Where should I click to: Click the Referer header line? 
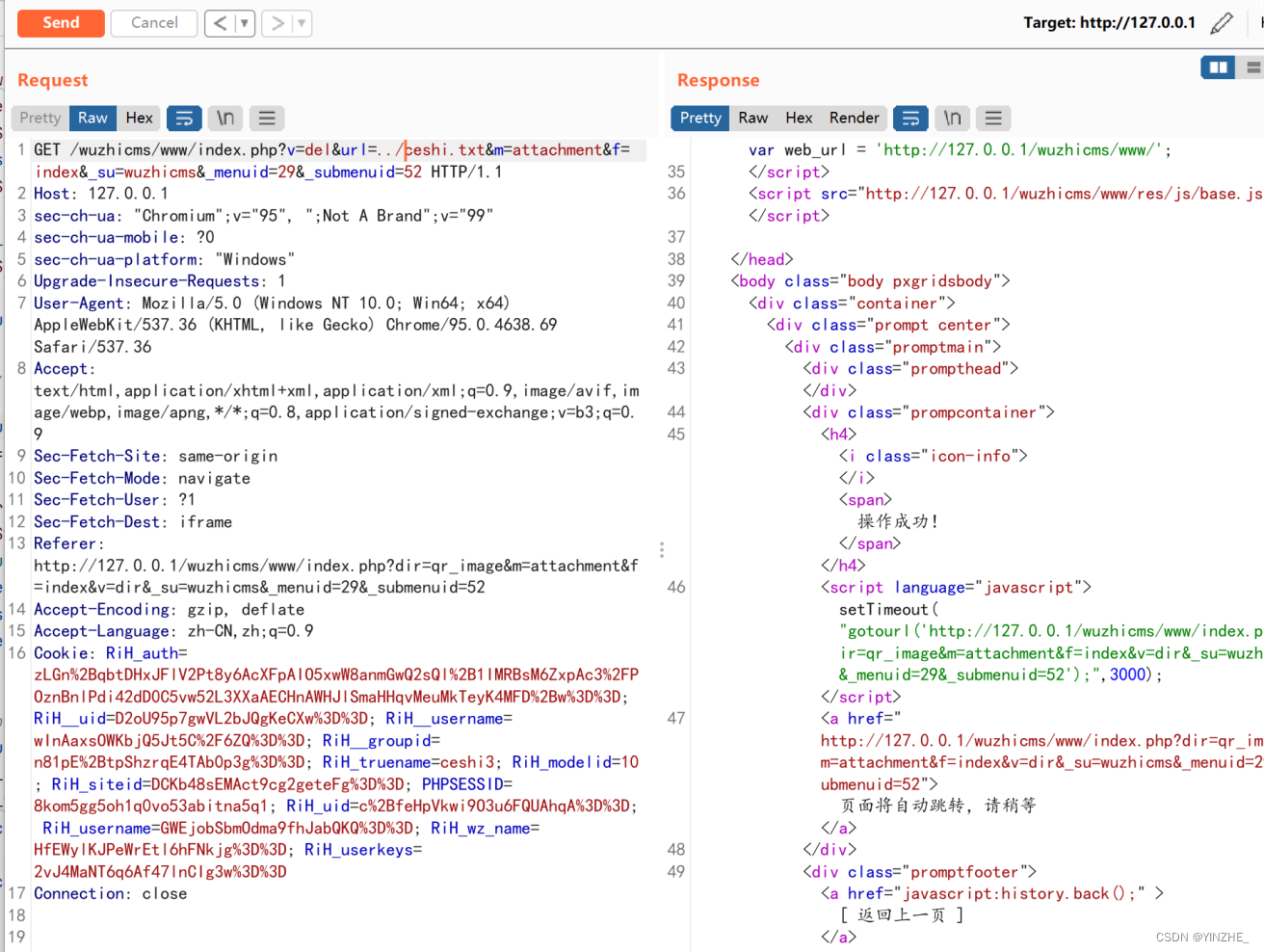point(336,566)
